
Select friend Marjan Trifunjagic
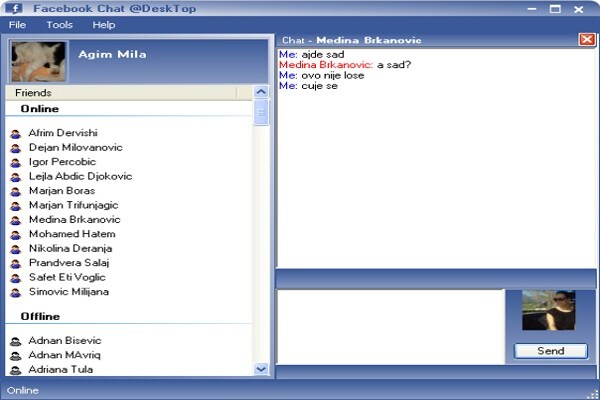tap(73, 205)
